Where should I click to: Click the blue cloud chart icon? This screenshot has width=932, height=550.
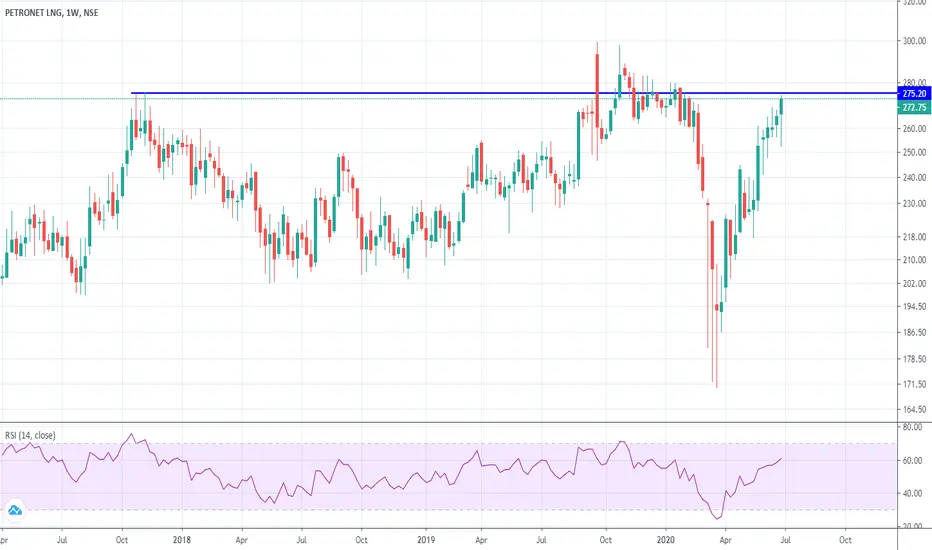[x=15, y=510]
